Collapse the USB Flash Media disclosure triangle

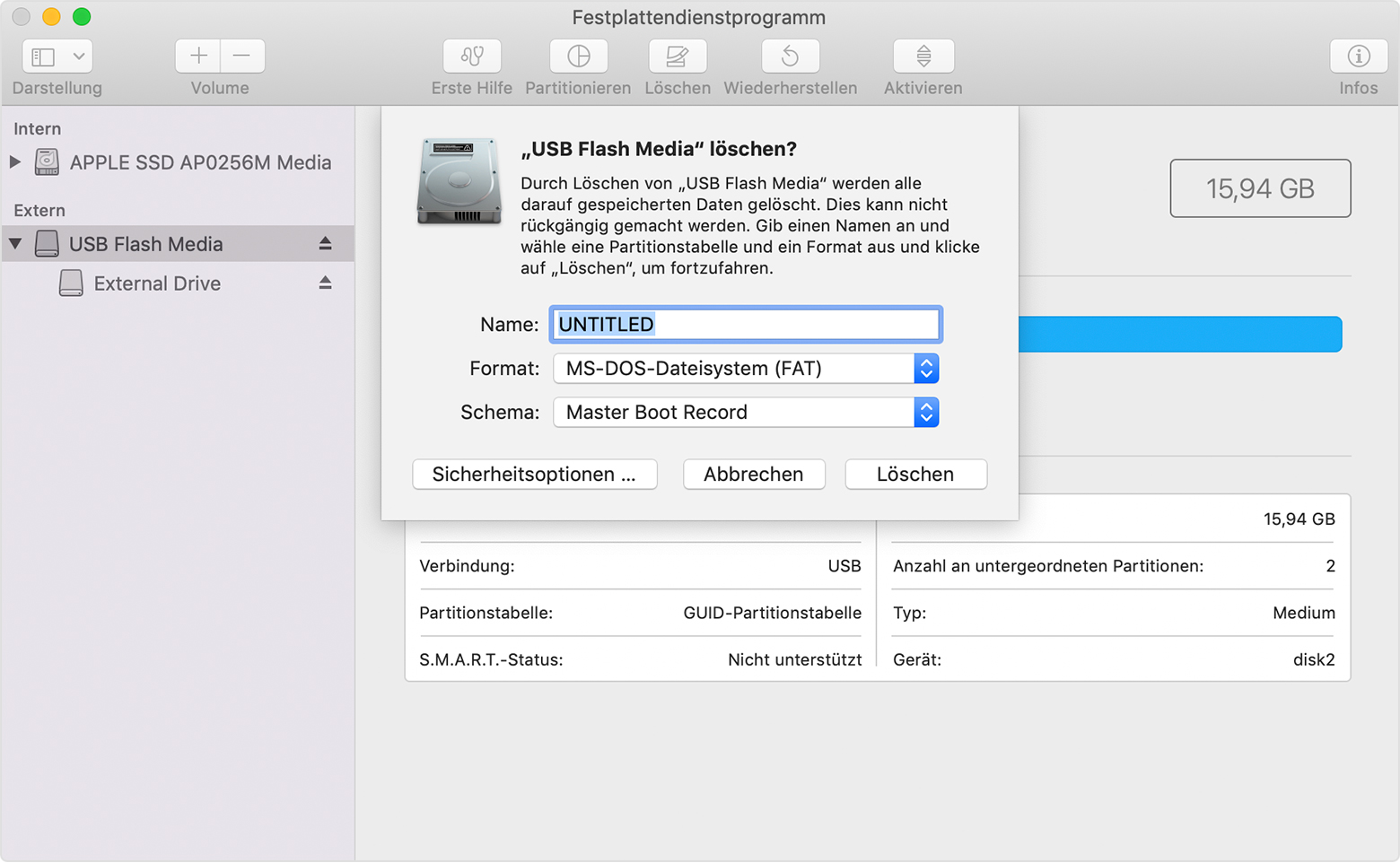pos(15,244)
